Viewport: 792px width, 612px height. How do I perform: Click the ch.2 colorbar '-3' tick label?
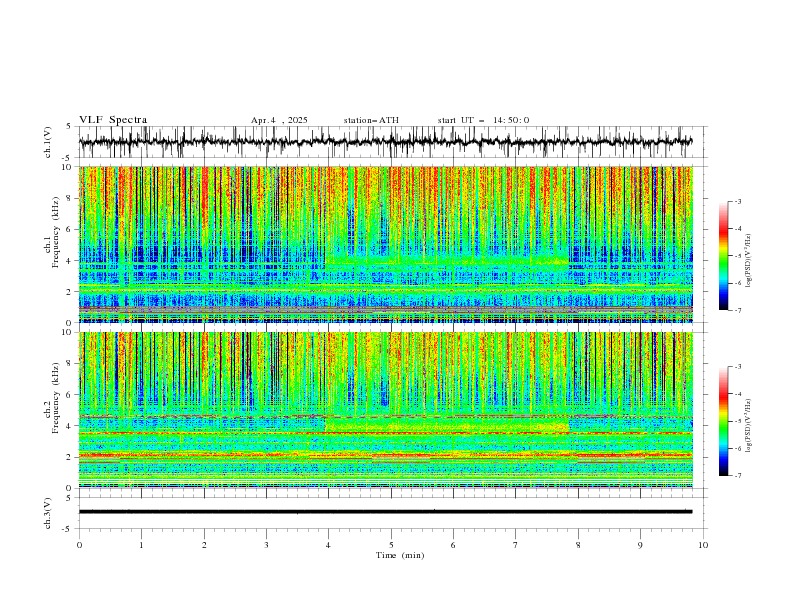738,367
